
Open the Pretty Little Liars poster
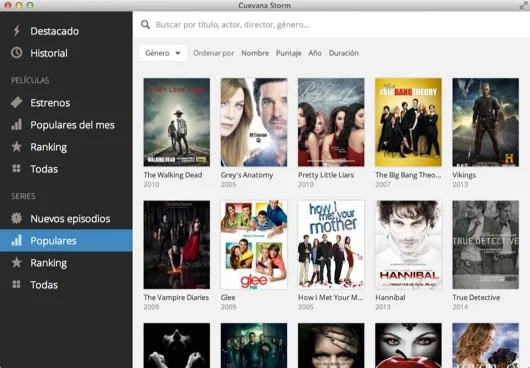pyautogui.click(x=331, y=122)
